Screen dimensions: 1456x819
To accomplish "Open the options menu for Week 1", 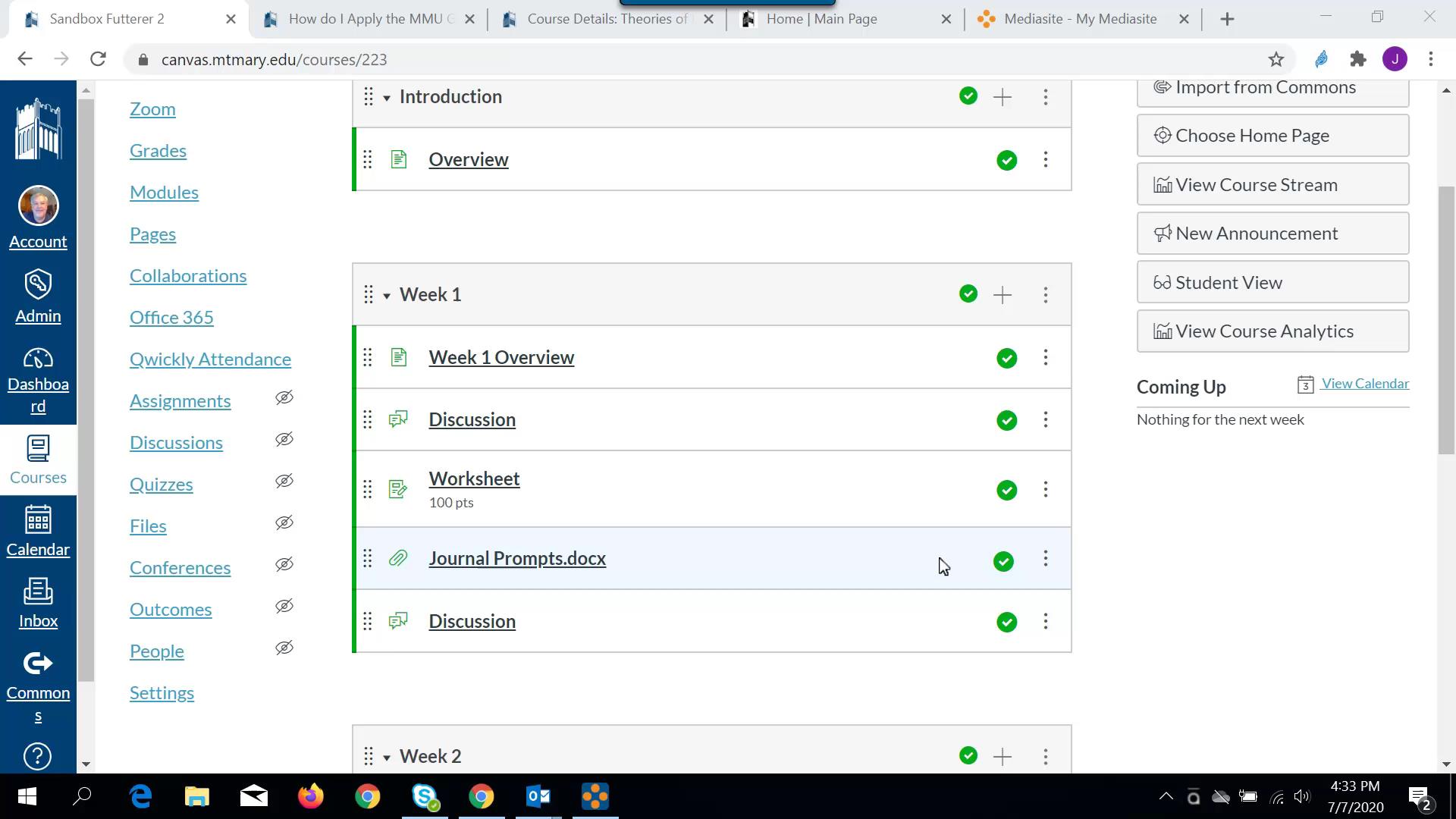I will [x=1046, y=295].
